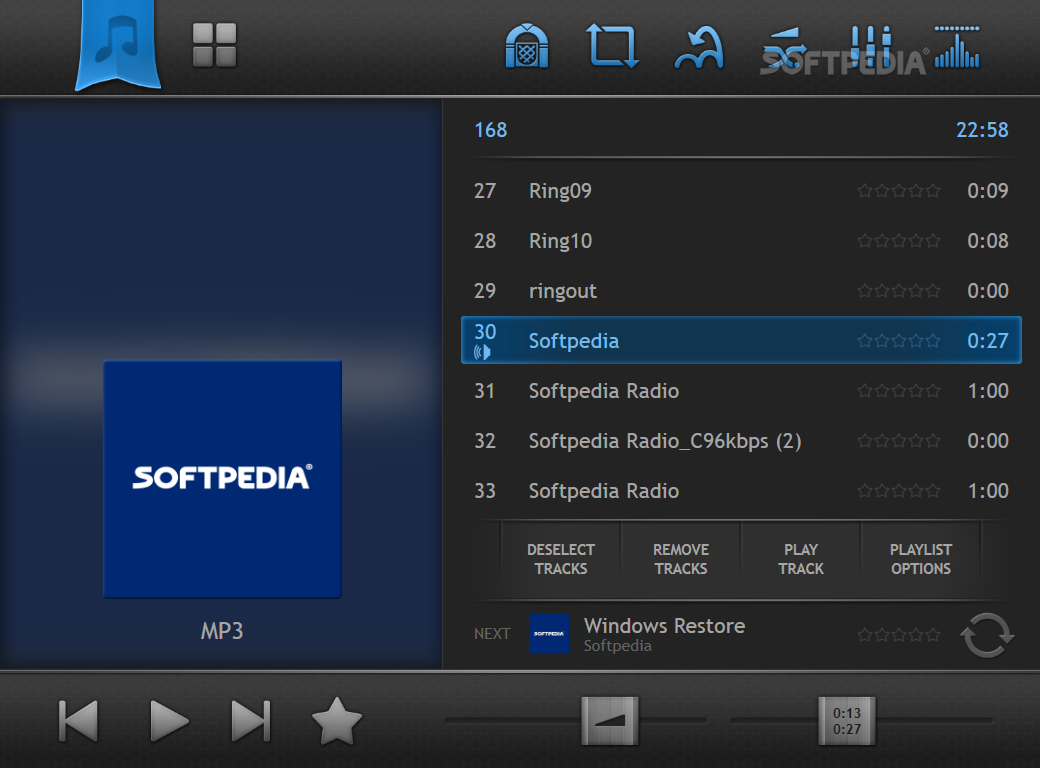Select track 29 ringout

742,290
